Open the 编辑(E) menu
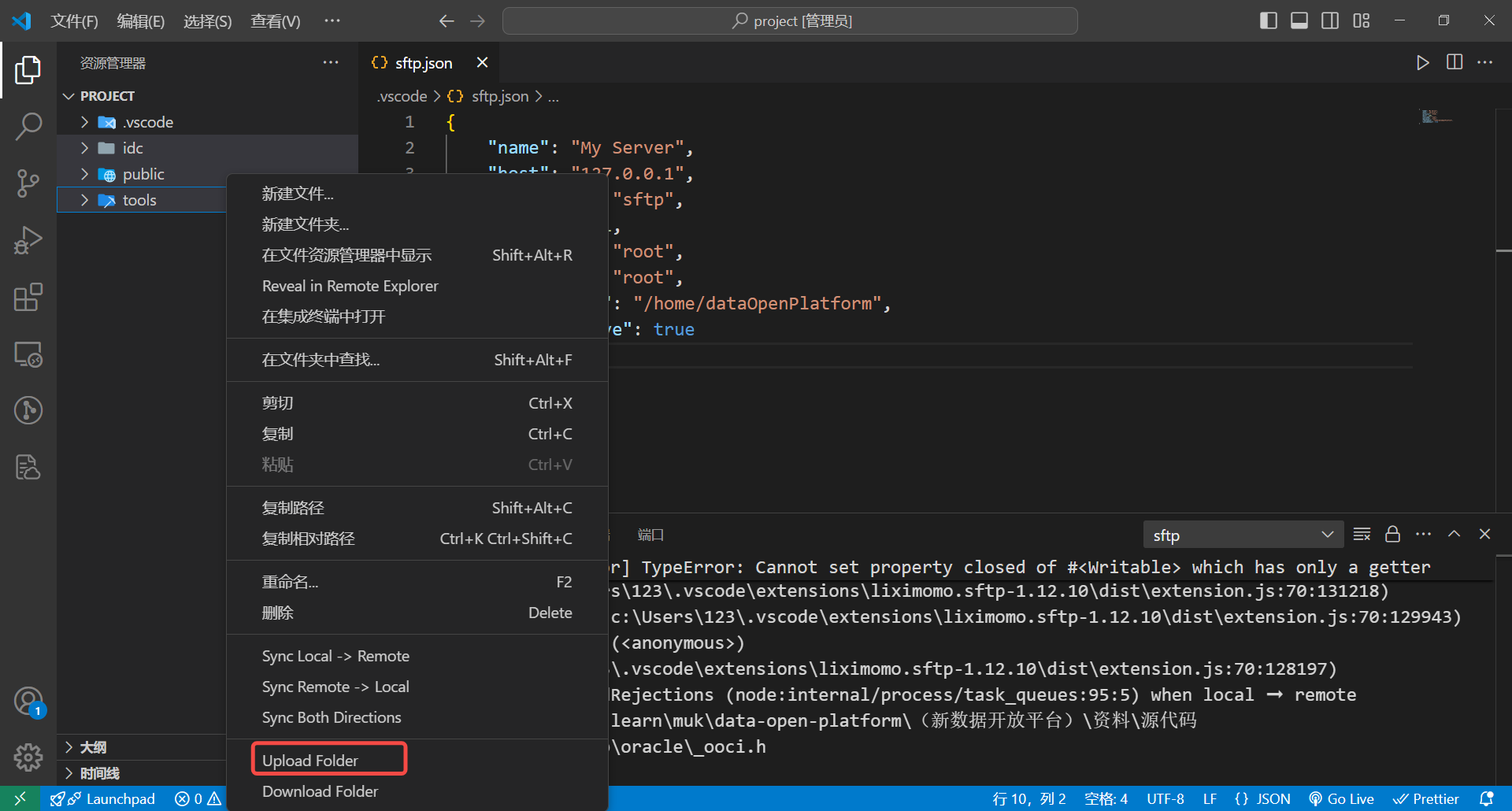 pyautogui.click(x=141, y=21)
